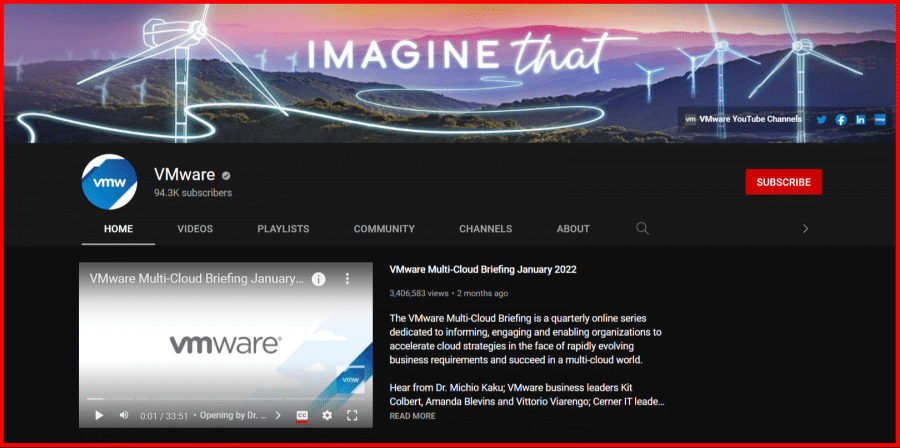Play the Multi-Cloud Briefing video
The height and width of the screenshot is (448, 900).
99,415
